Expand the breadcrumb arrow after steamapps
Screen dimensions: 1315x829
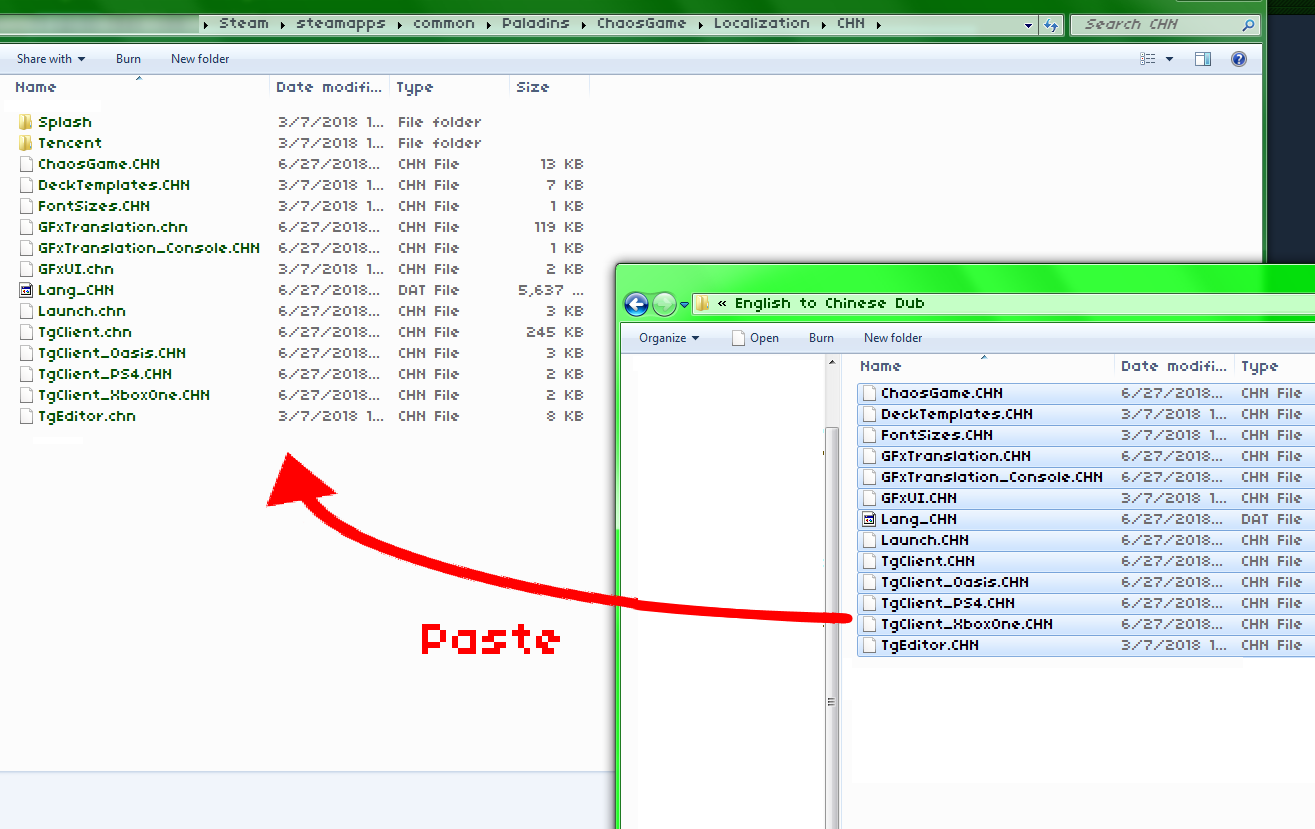(x=398, y=24)
